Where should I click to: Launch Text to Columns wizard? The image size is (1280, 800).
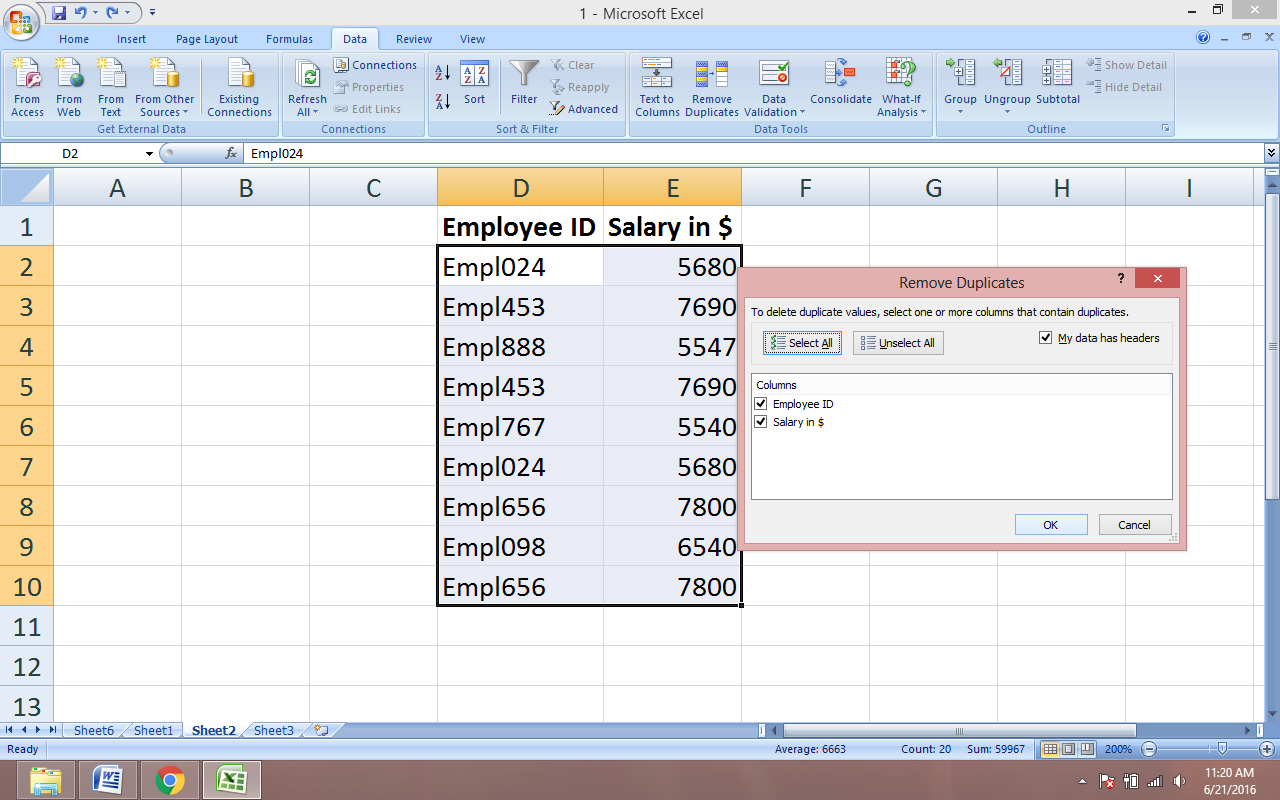tap(657, 88)
